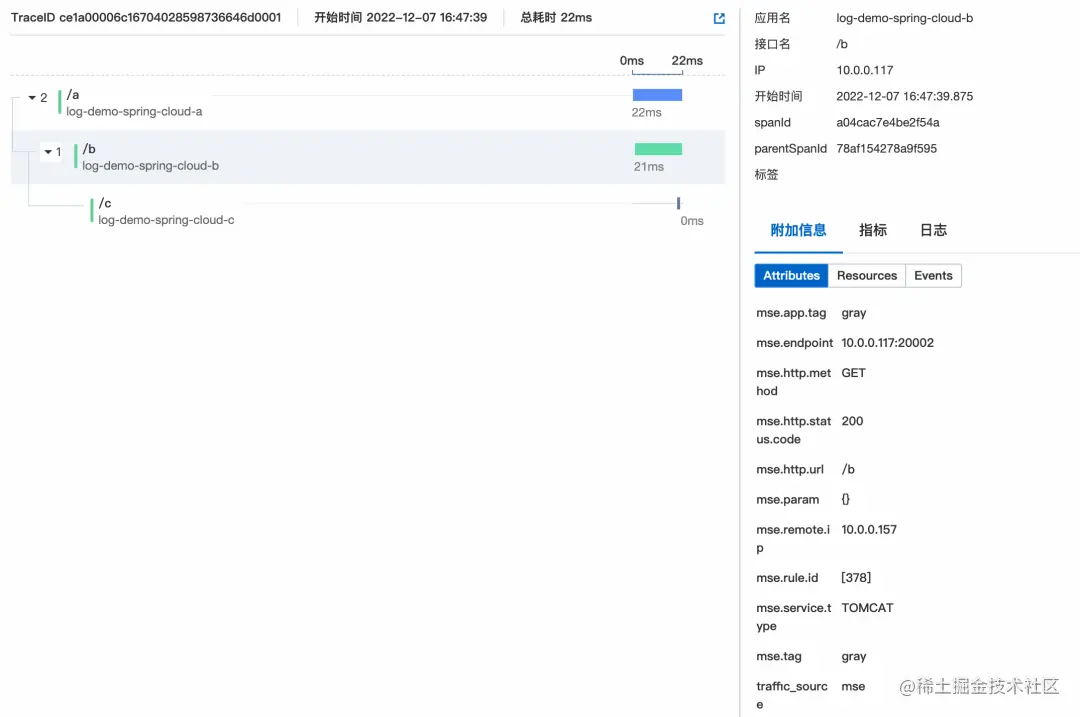Click the mse.app.tag value gray
1080x717 pixels.
pos(853,313)
